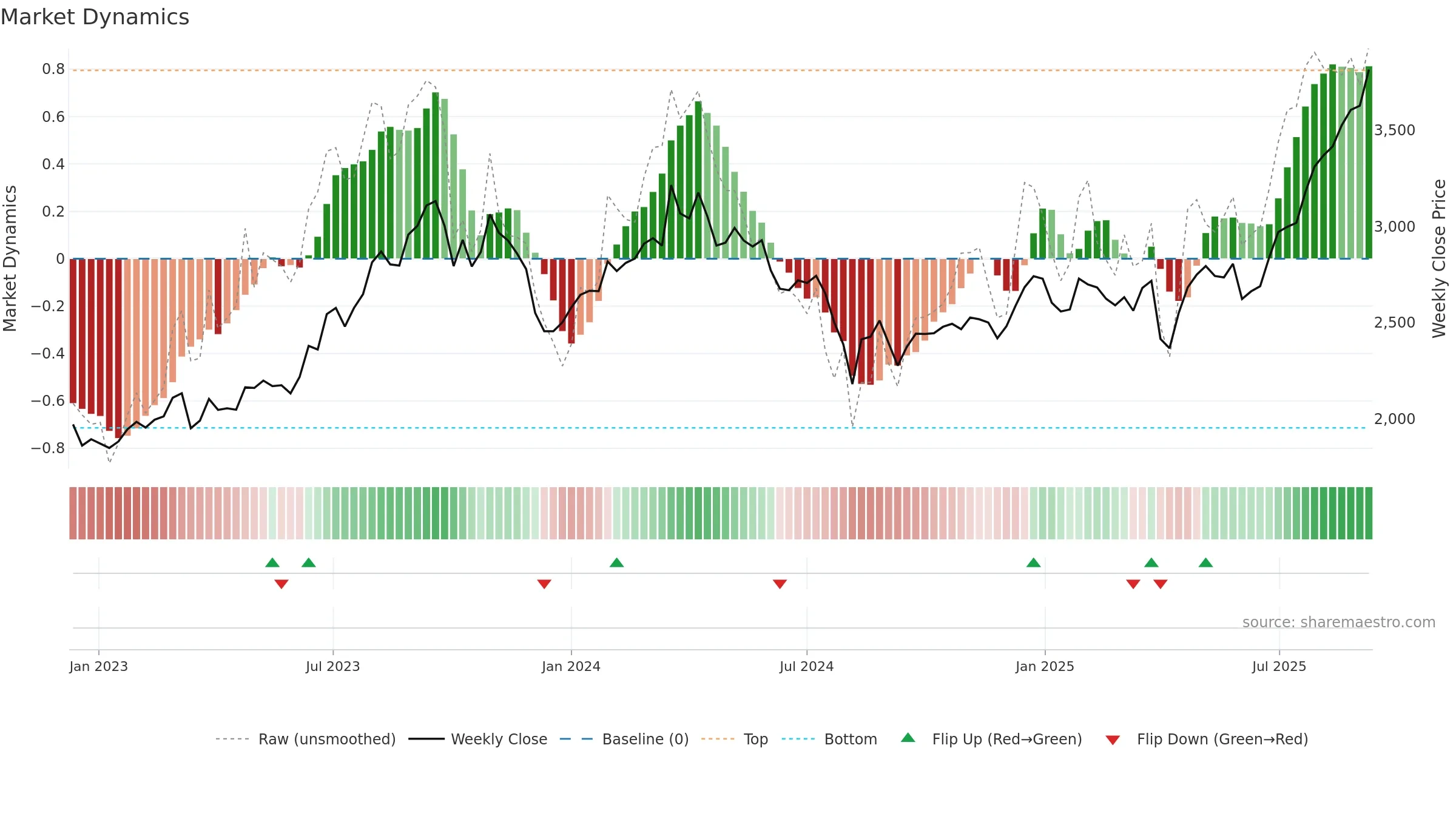Viewport: 1456px width, 819px height.
Task: Click the source: sharemaestro.com credit
Action: tap(1339, 622)
